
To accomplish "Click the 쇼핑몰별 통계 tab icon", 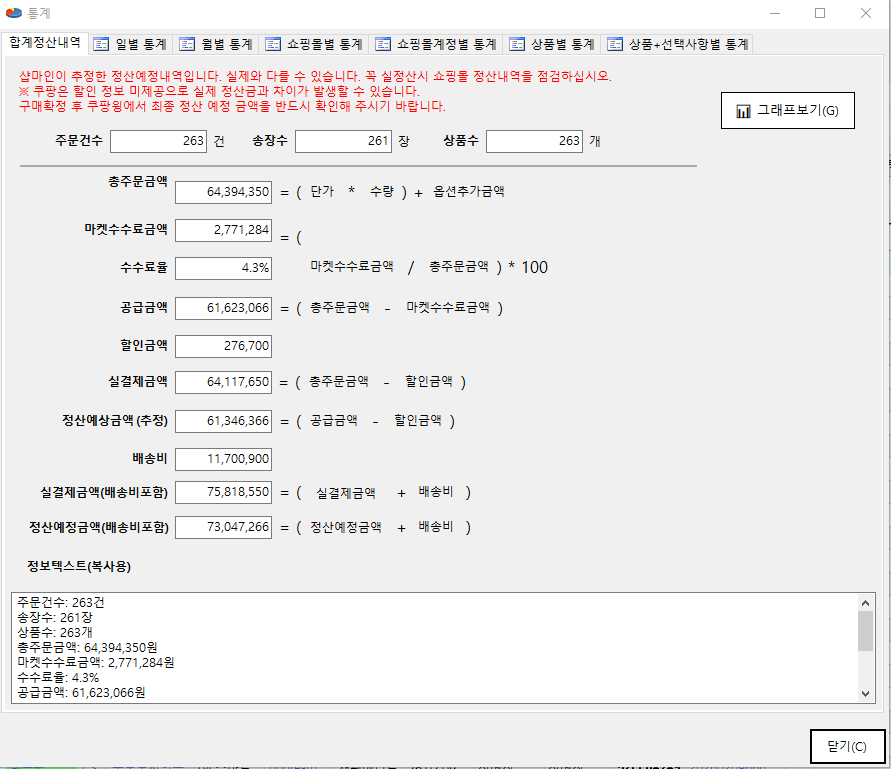I will tap(273, 45).
